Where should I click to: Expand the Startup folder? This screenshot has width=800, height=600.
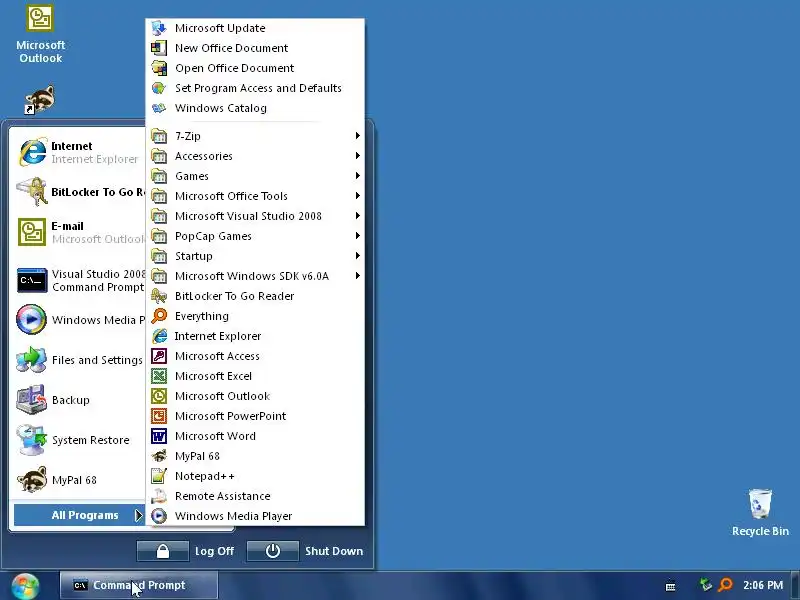[x=255, y=256]
